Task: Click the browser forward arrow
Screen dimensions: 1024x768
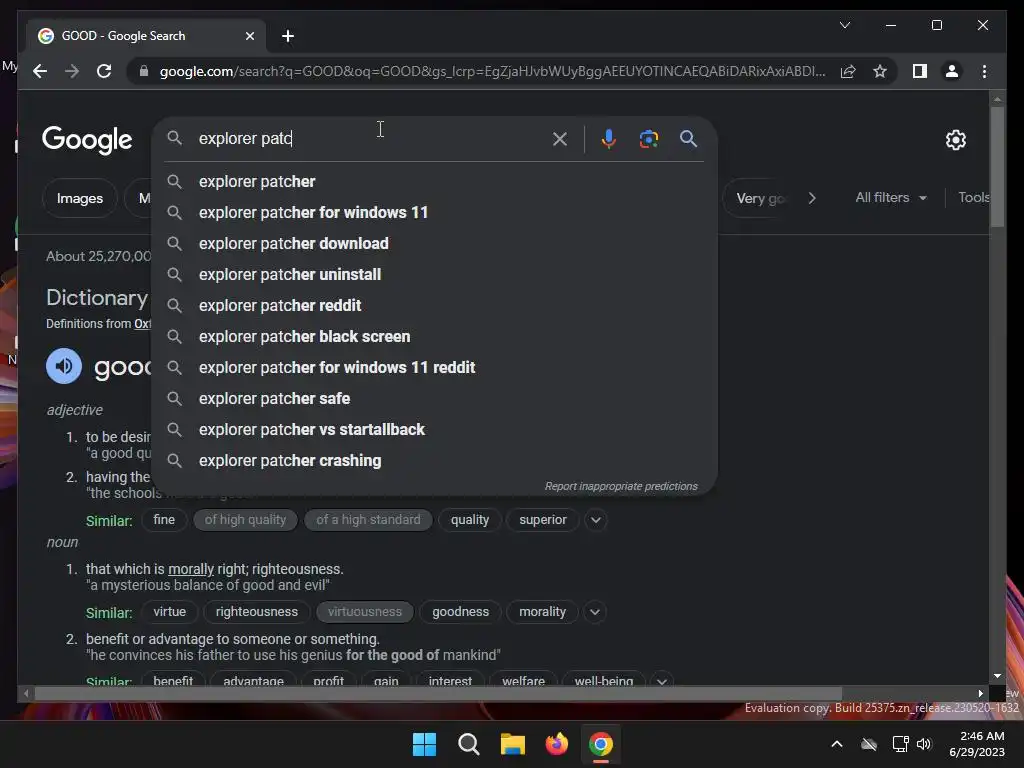Action: (72, 71)
